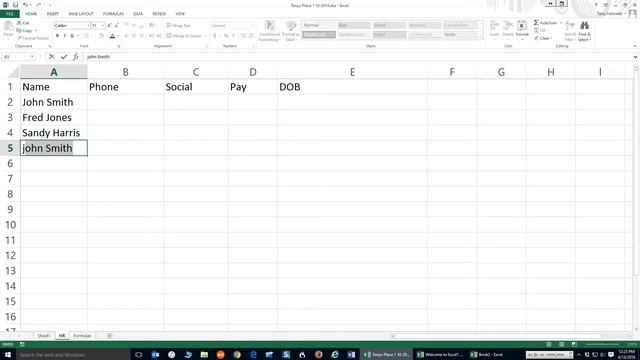The width and height of the screenshot is (640, 360).
Task: Switch to the INSERT tab
Action: [53, 14]
